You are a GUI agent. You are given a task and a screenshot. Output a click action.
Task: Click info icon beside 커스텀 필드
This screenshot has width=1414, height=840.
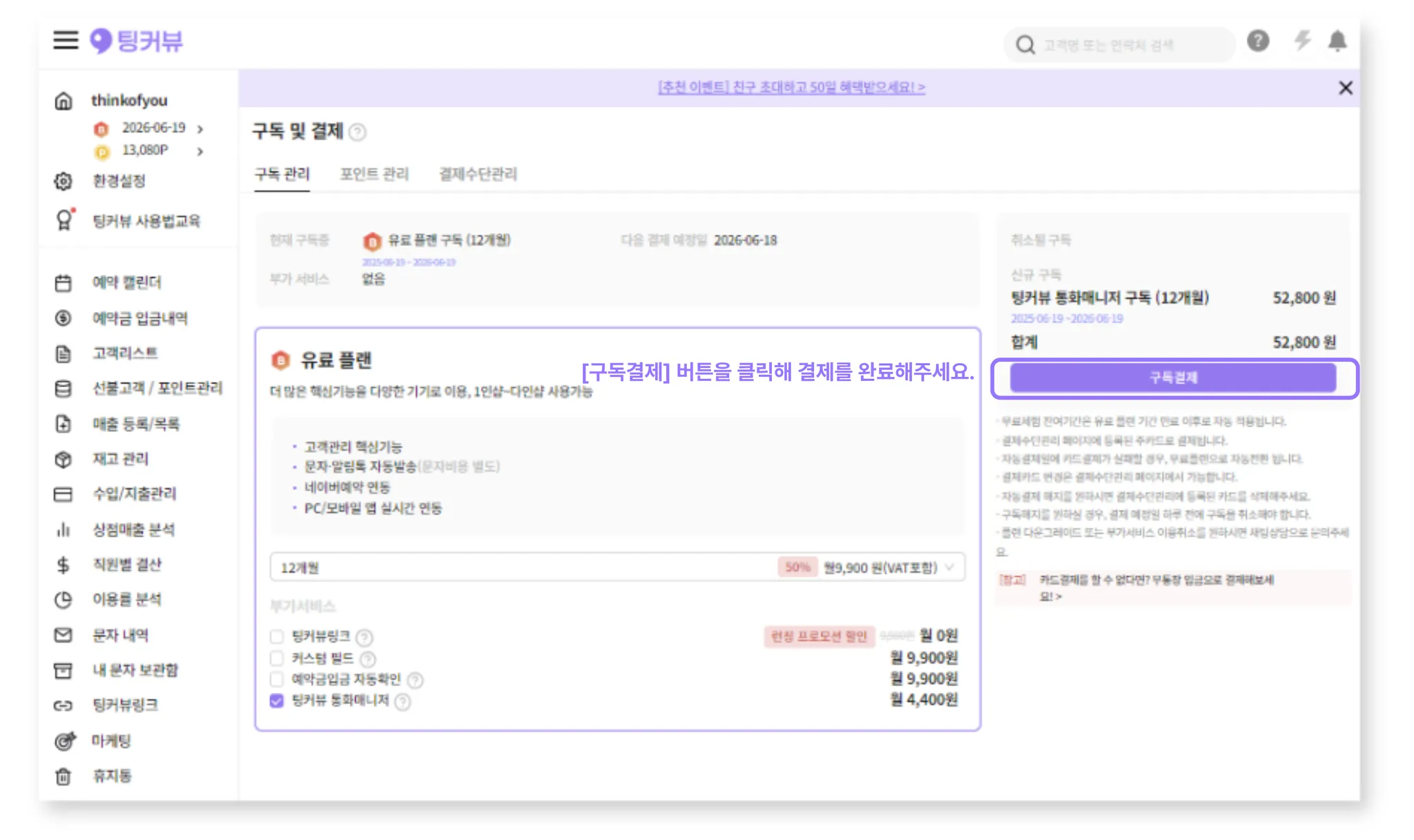click(368, 659)
